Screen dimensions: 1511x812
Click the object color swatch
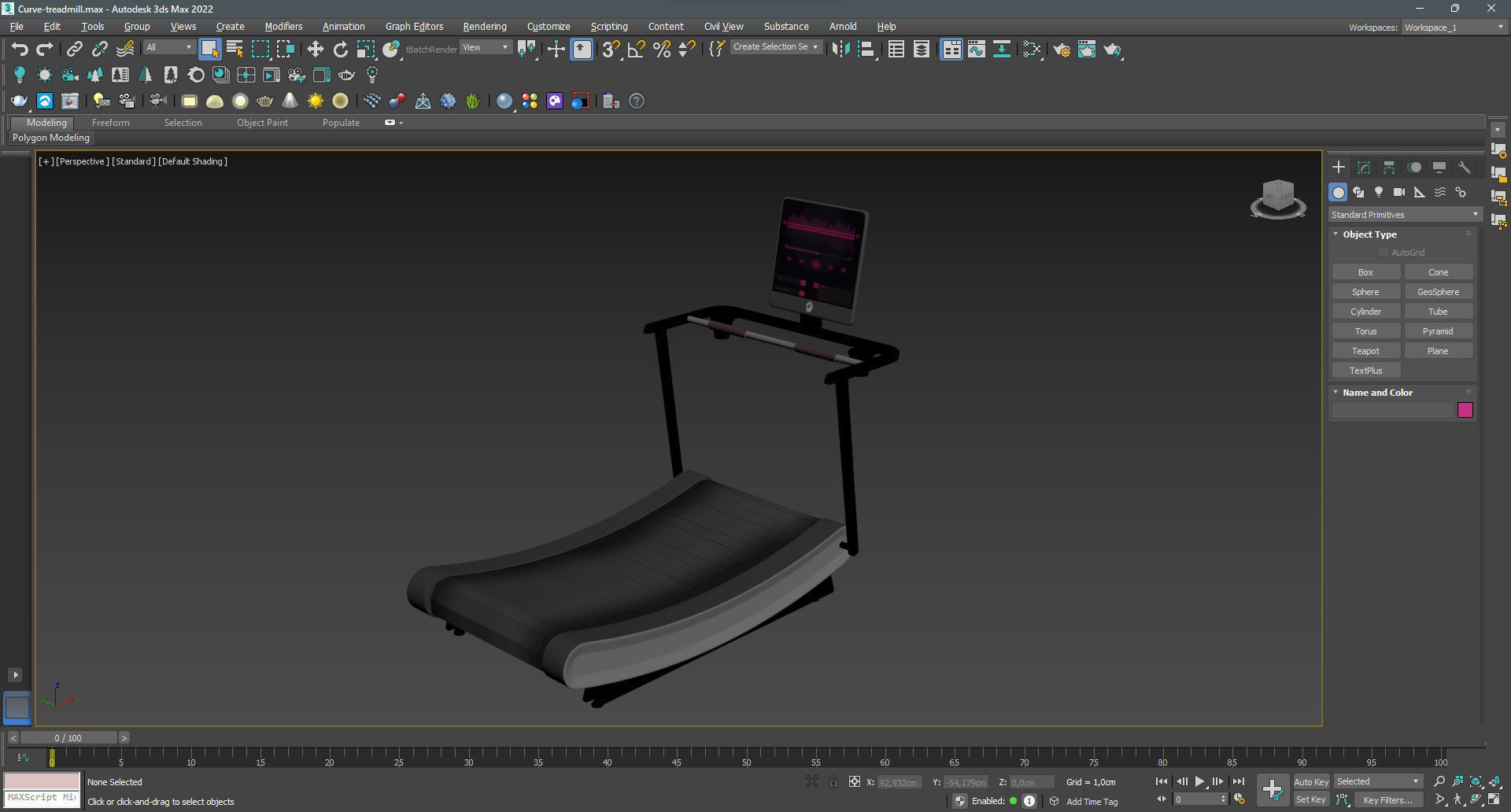pos(1465,410)
